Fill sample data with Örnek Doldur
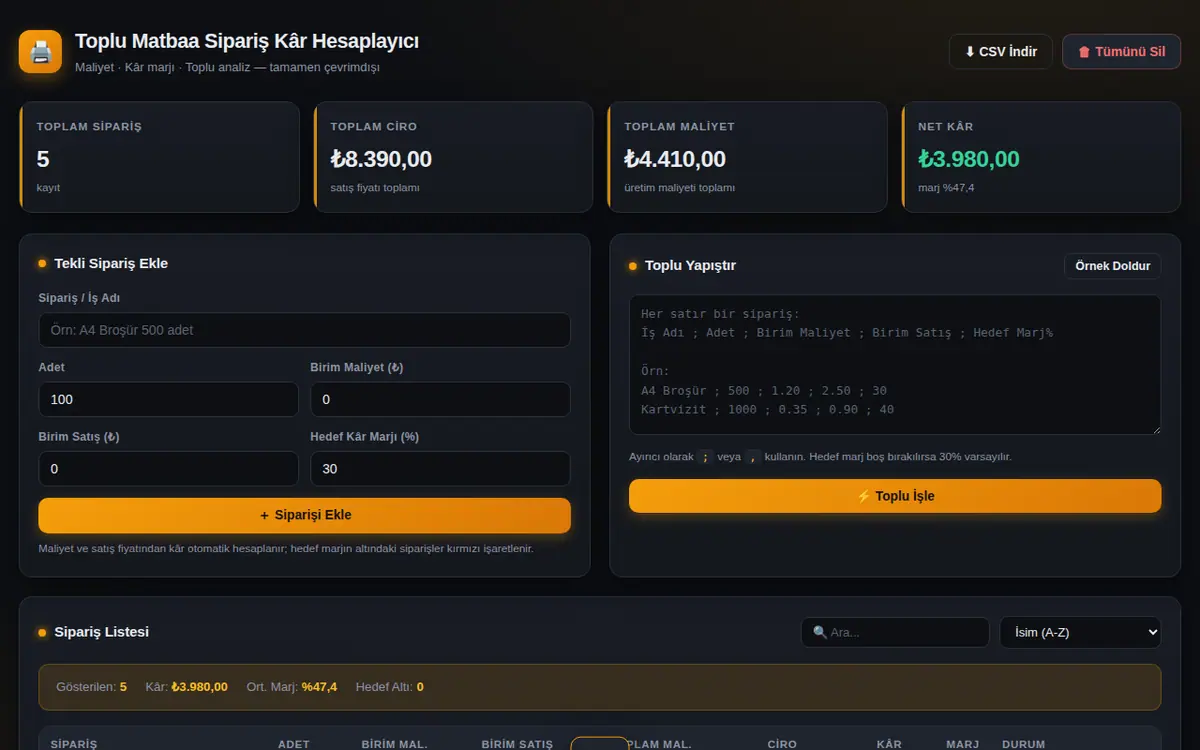 coord(1112,266)
